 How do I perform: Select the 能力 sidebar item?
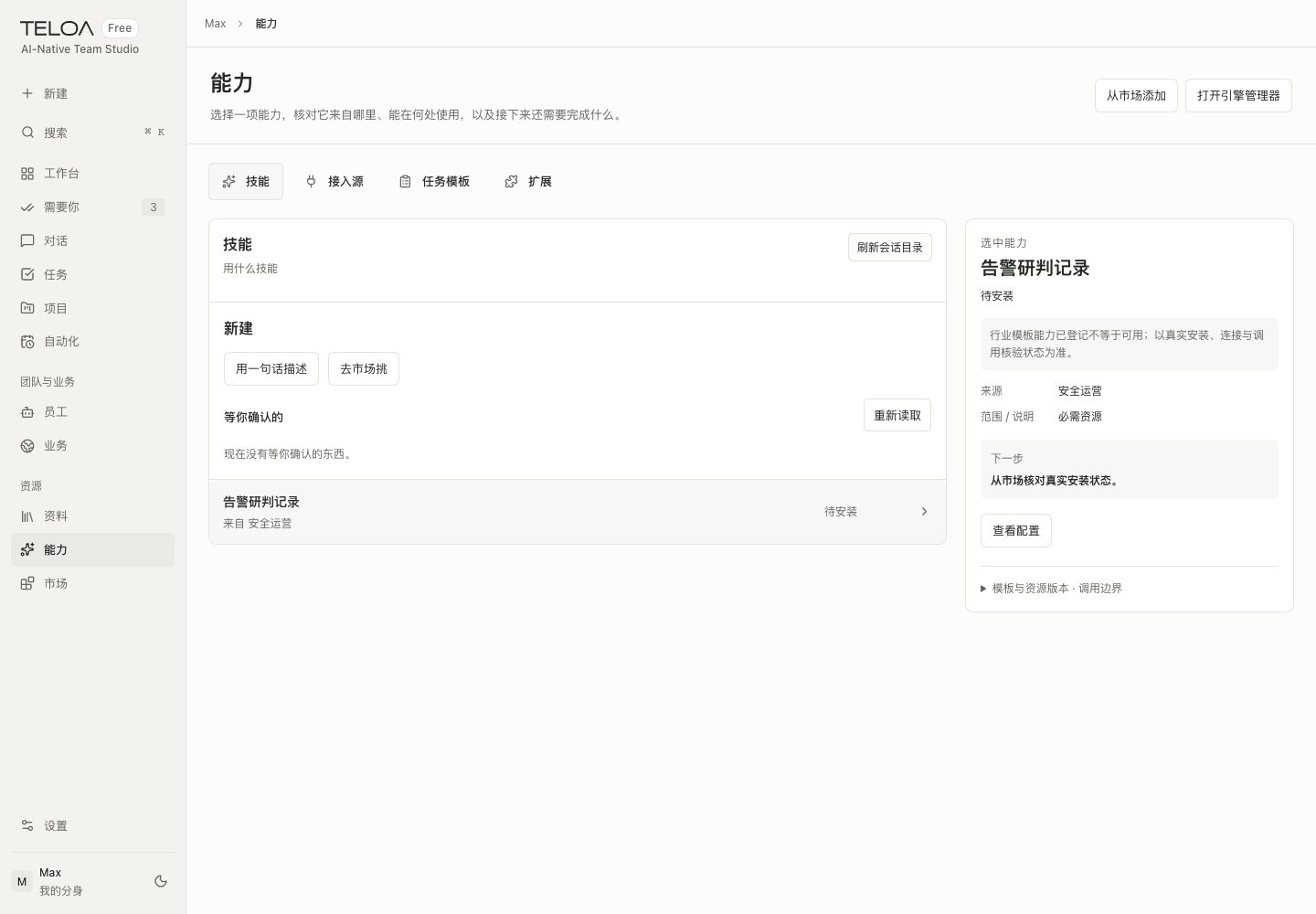(x=92, y=549)
